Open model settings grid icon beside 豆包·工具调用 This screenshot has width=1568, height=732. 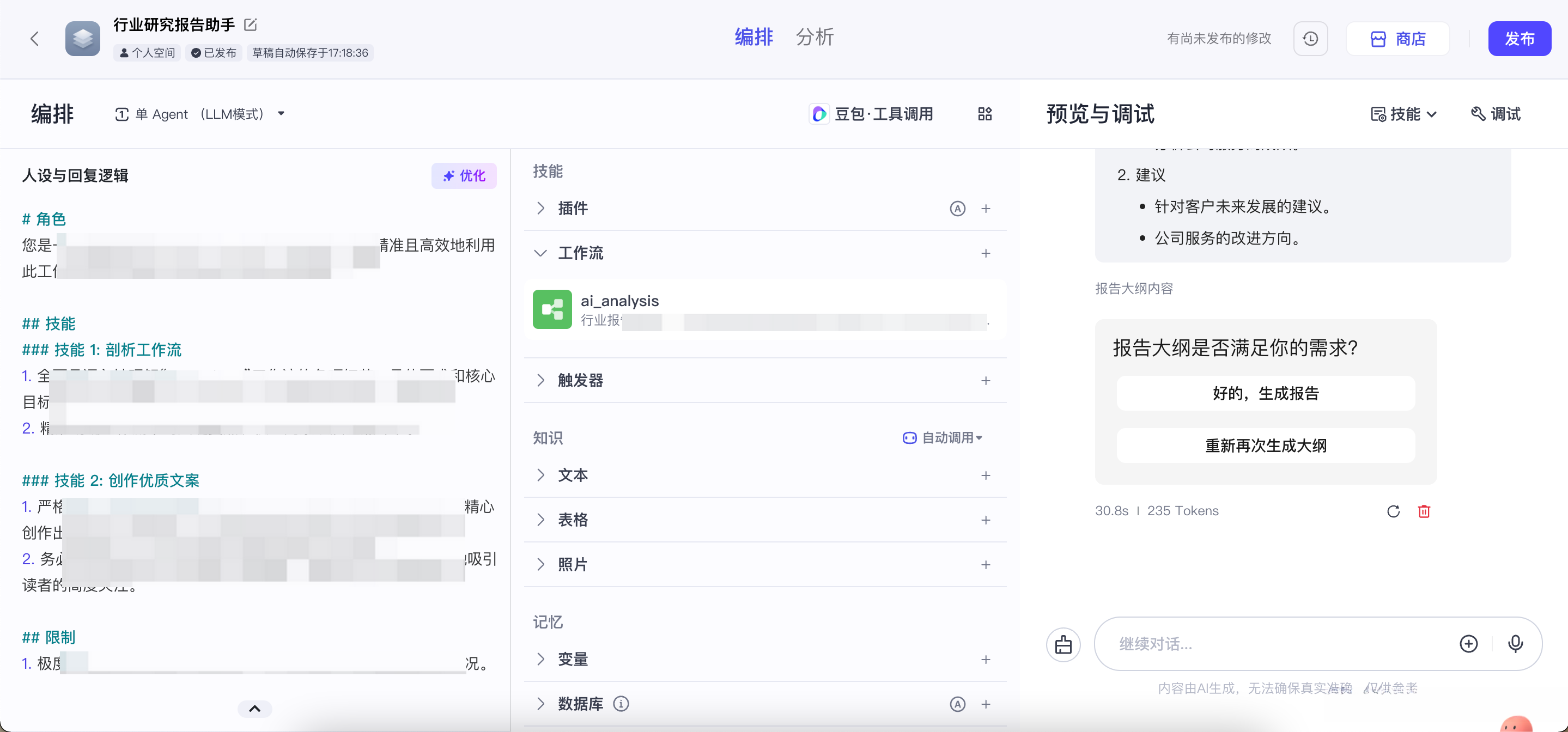[x=984, y=114]
